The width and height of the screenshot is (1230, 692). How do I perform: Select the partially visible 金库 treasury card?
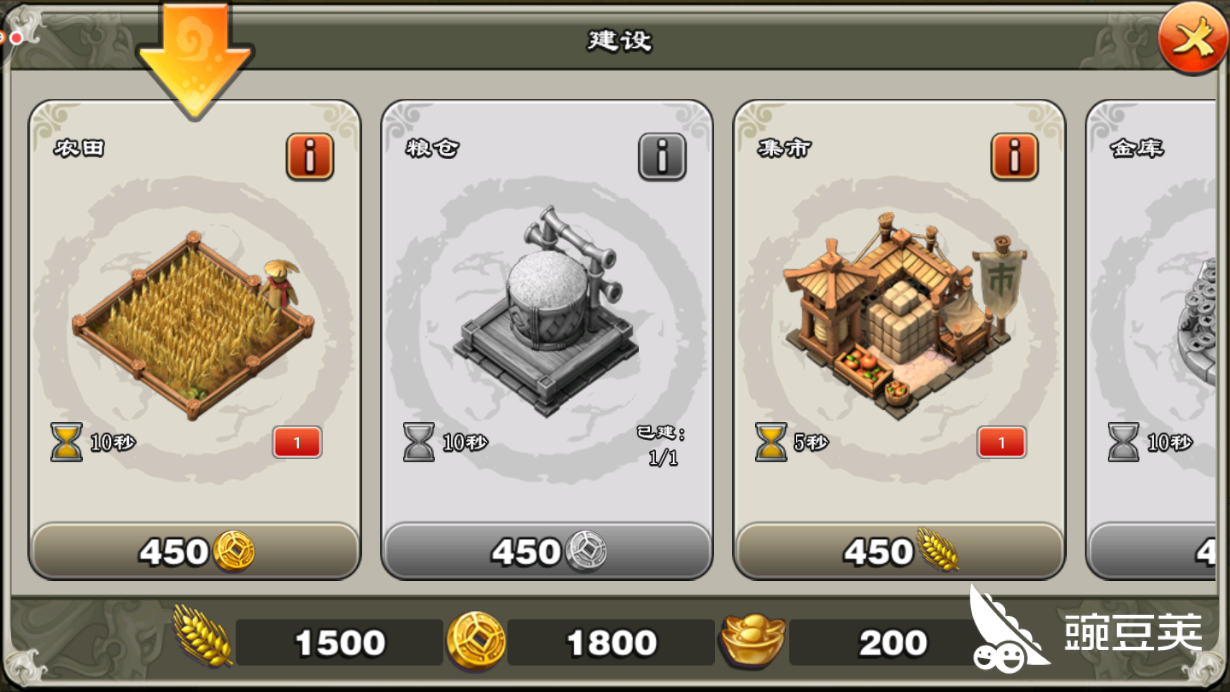[x=1157, y=340]
